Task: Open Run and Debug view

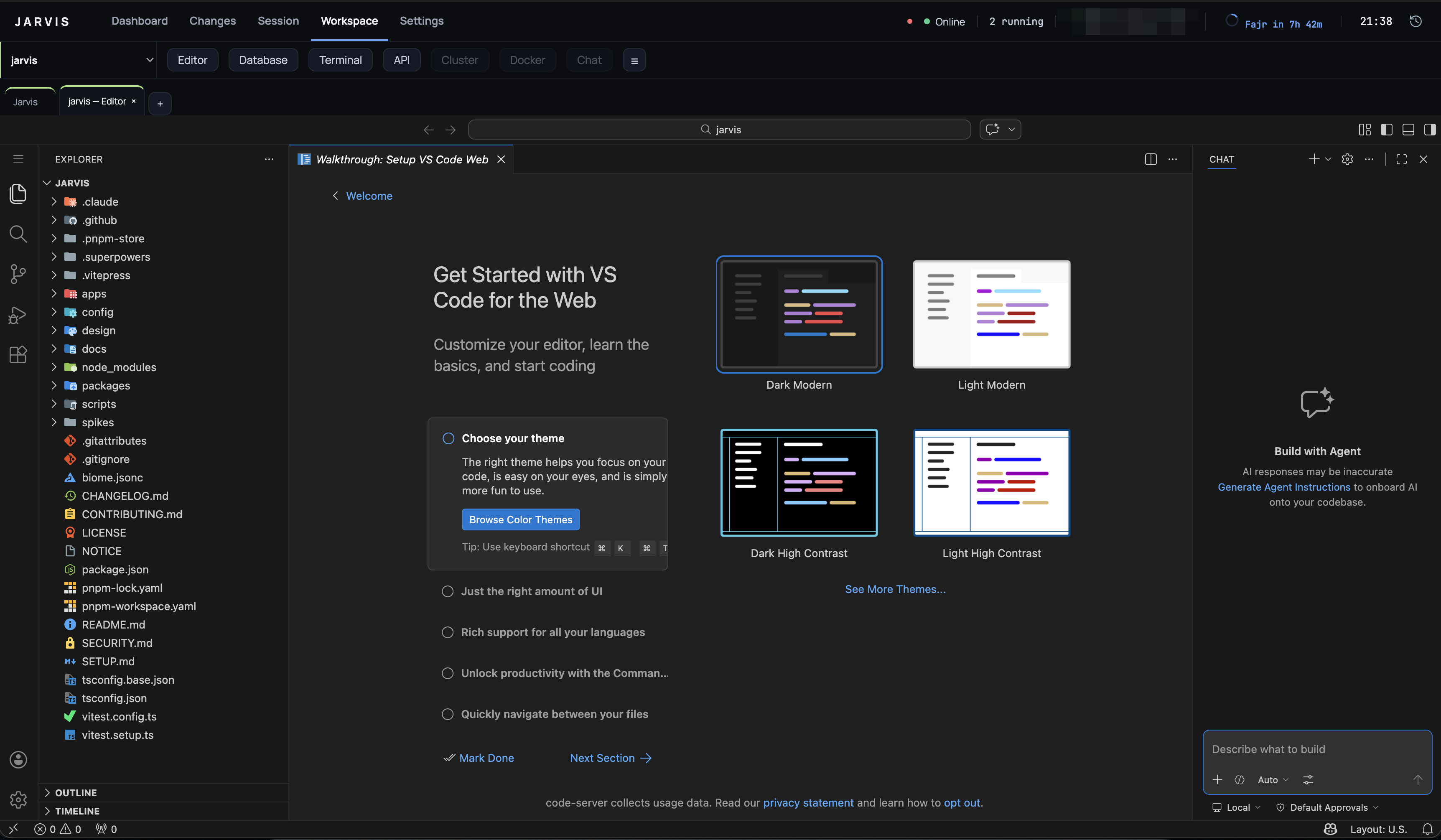Action: pos(18,315)
